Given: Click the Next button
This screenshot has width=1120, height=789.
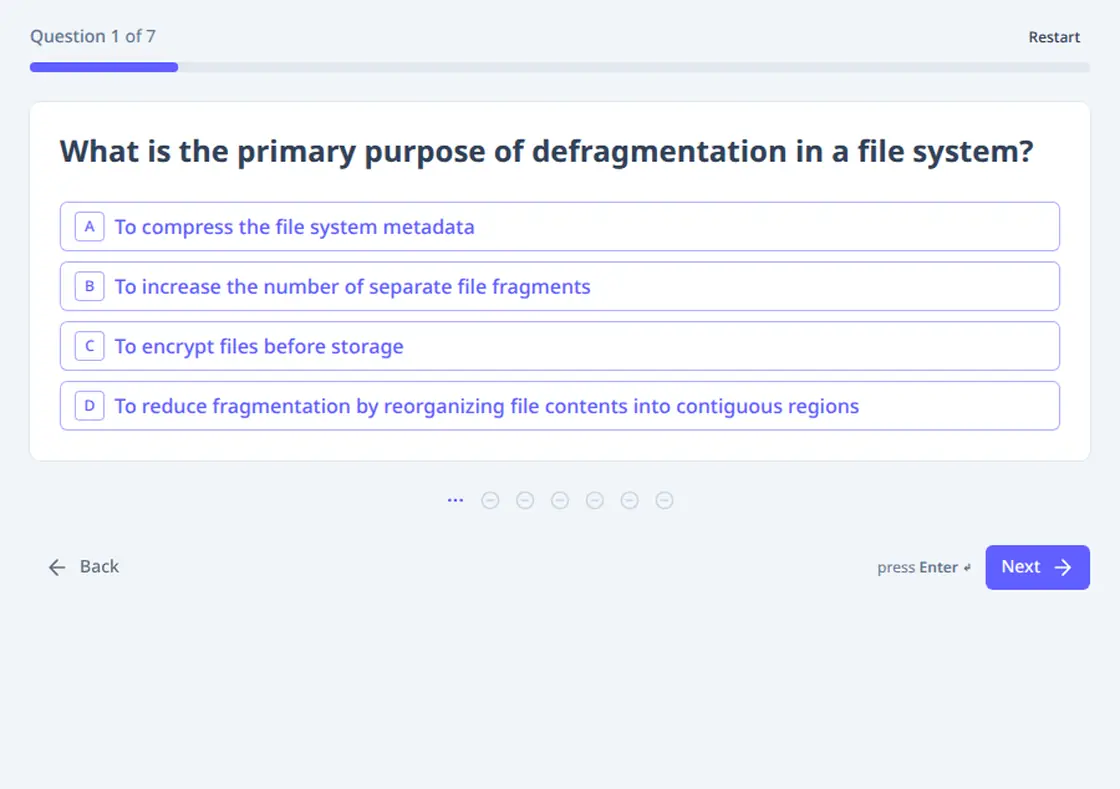Looking at the screenshot, I should coord(1037,567).
